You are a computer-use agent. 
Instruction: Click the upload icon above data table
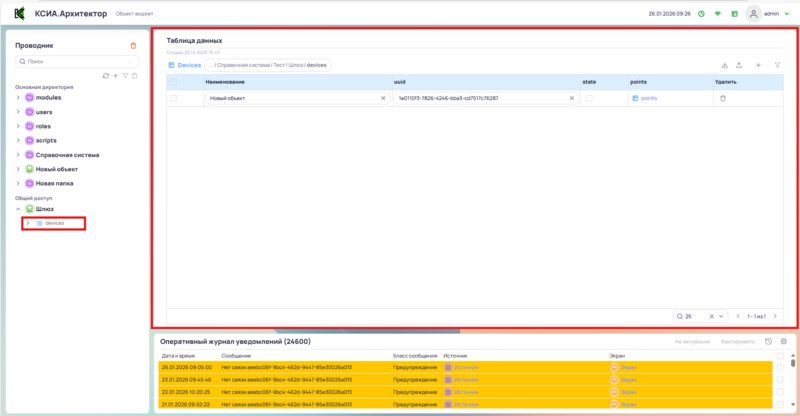coord(738,65)
